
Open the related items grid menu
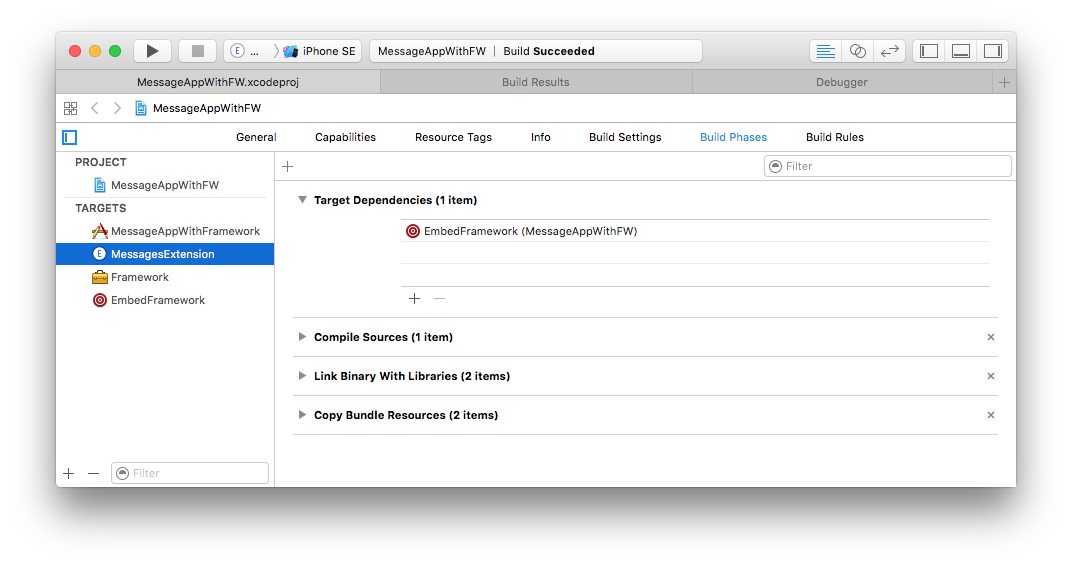click(70, 108)
